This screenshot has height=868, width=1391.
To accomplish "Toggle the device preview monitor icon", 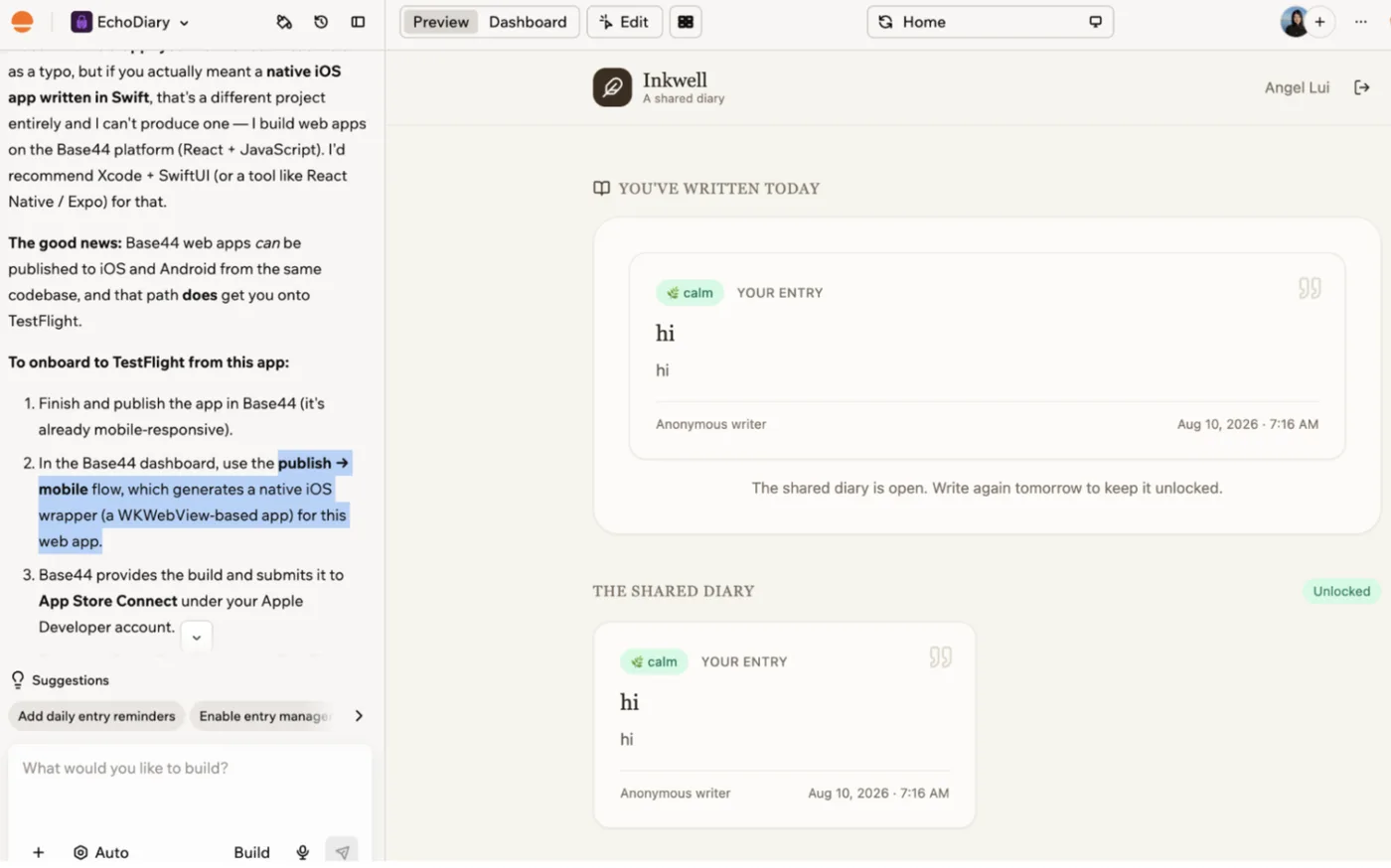I will (x=1095, y=22).
